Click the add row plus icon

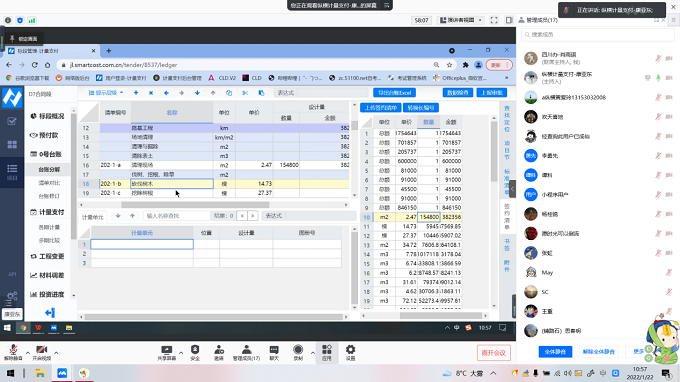tap(136, 93)
